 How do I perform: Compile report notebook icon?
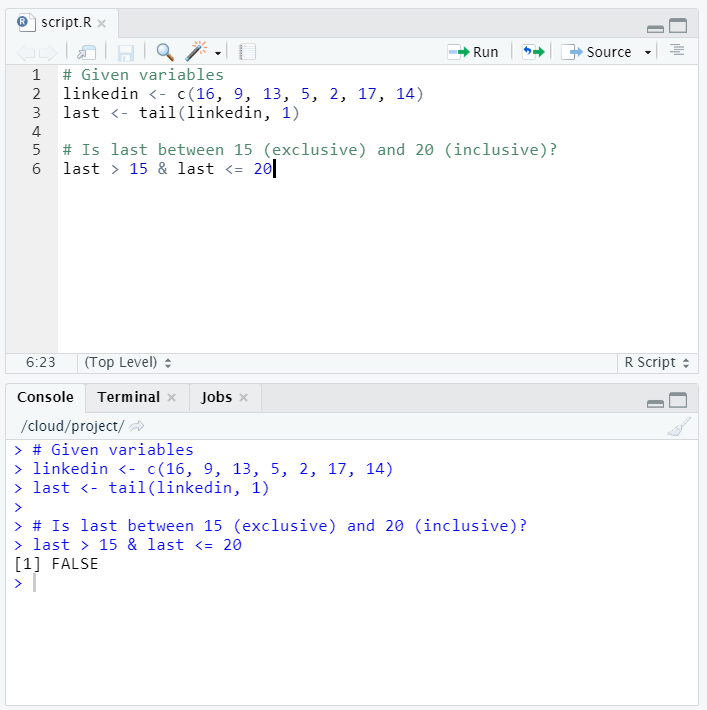(x=247, y=52)
